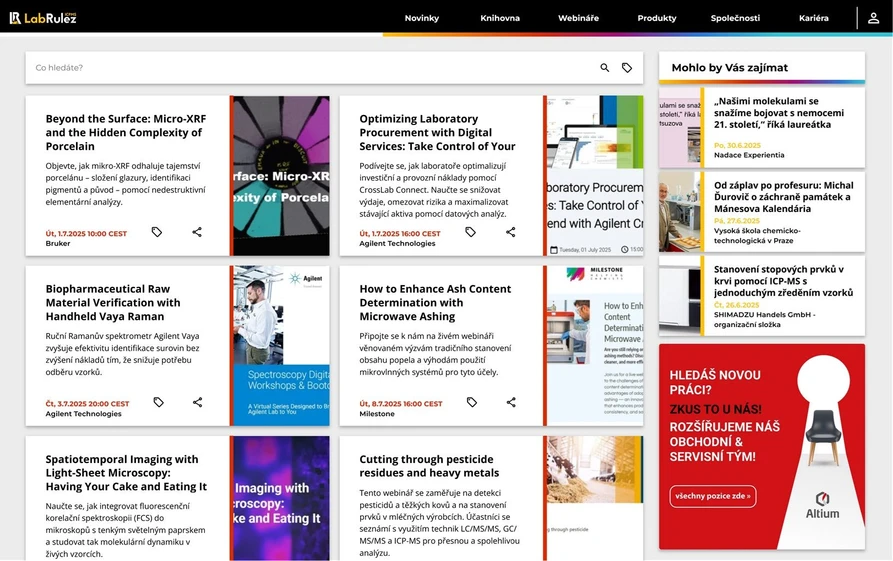Click 'Nadace Experientia' source label

point(749,155)
